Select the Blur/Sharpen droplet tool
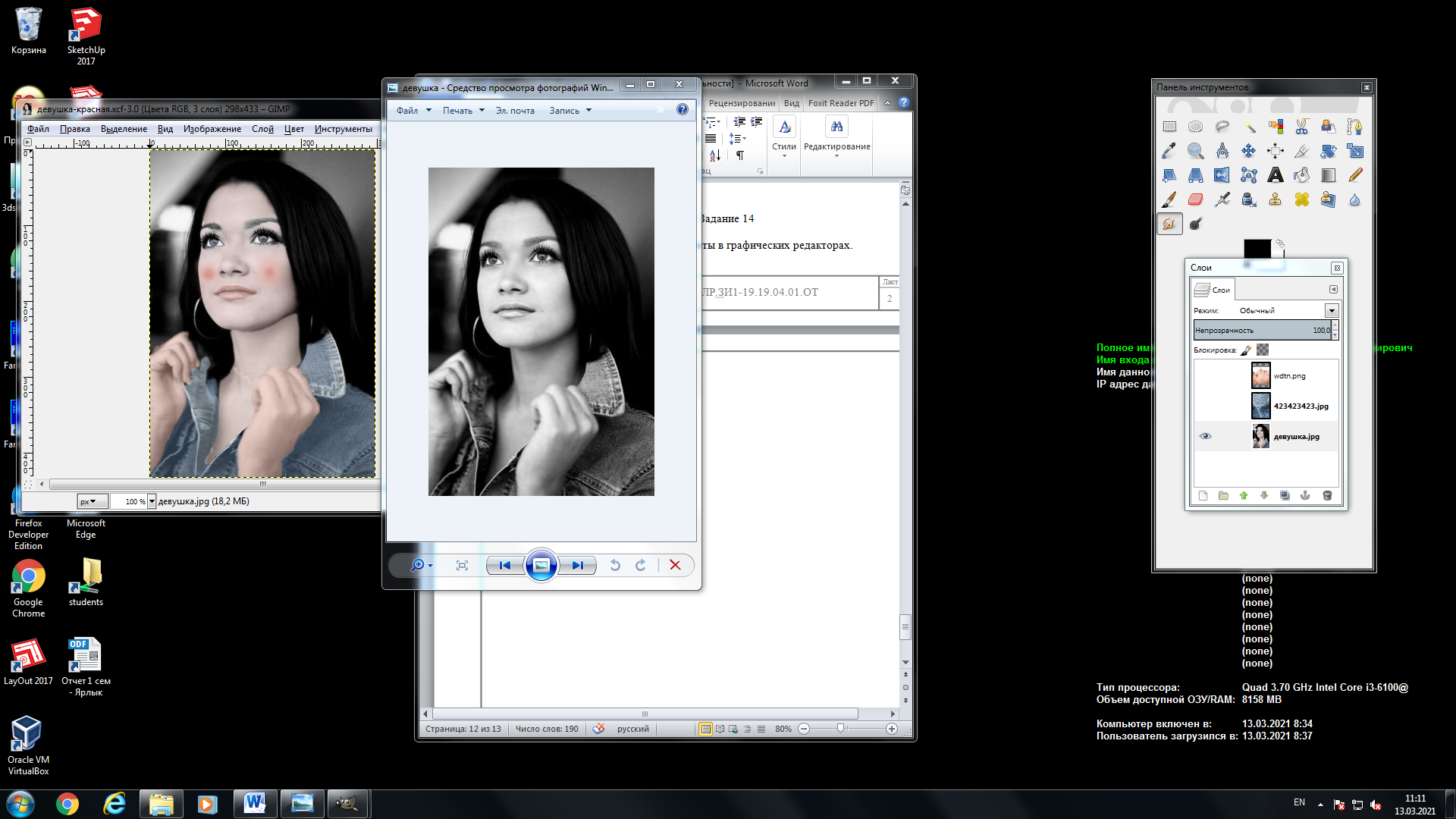Image resolution: width=1456 pixels, height=819 pixels. 1354,199
